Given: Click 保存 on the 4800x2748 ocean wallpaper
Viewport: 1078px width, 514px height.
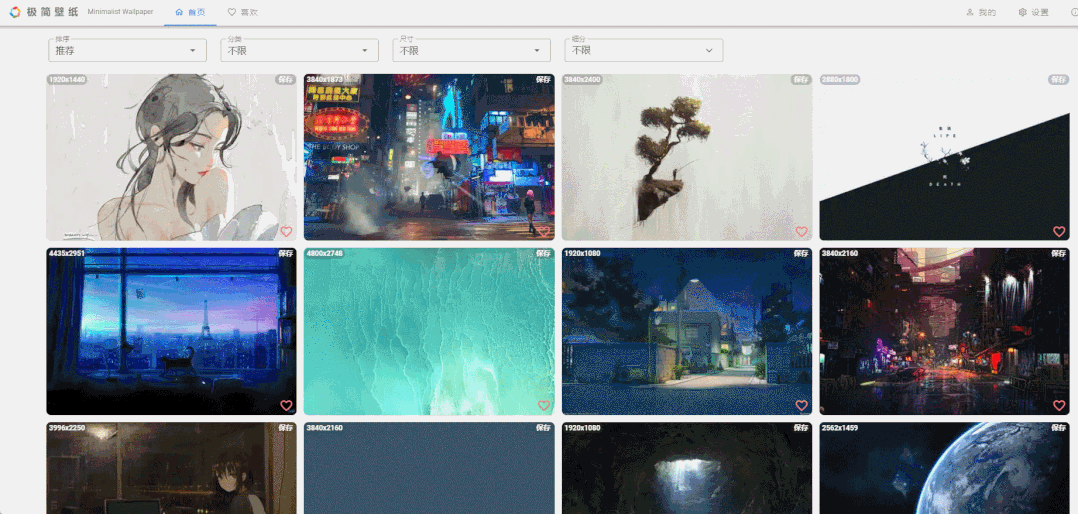Looking at the screenshot, I should coord(543,254).
